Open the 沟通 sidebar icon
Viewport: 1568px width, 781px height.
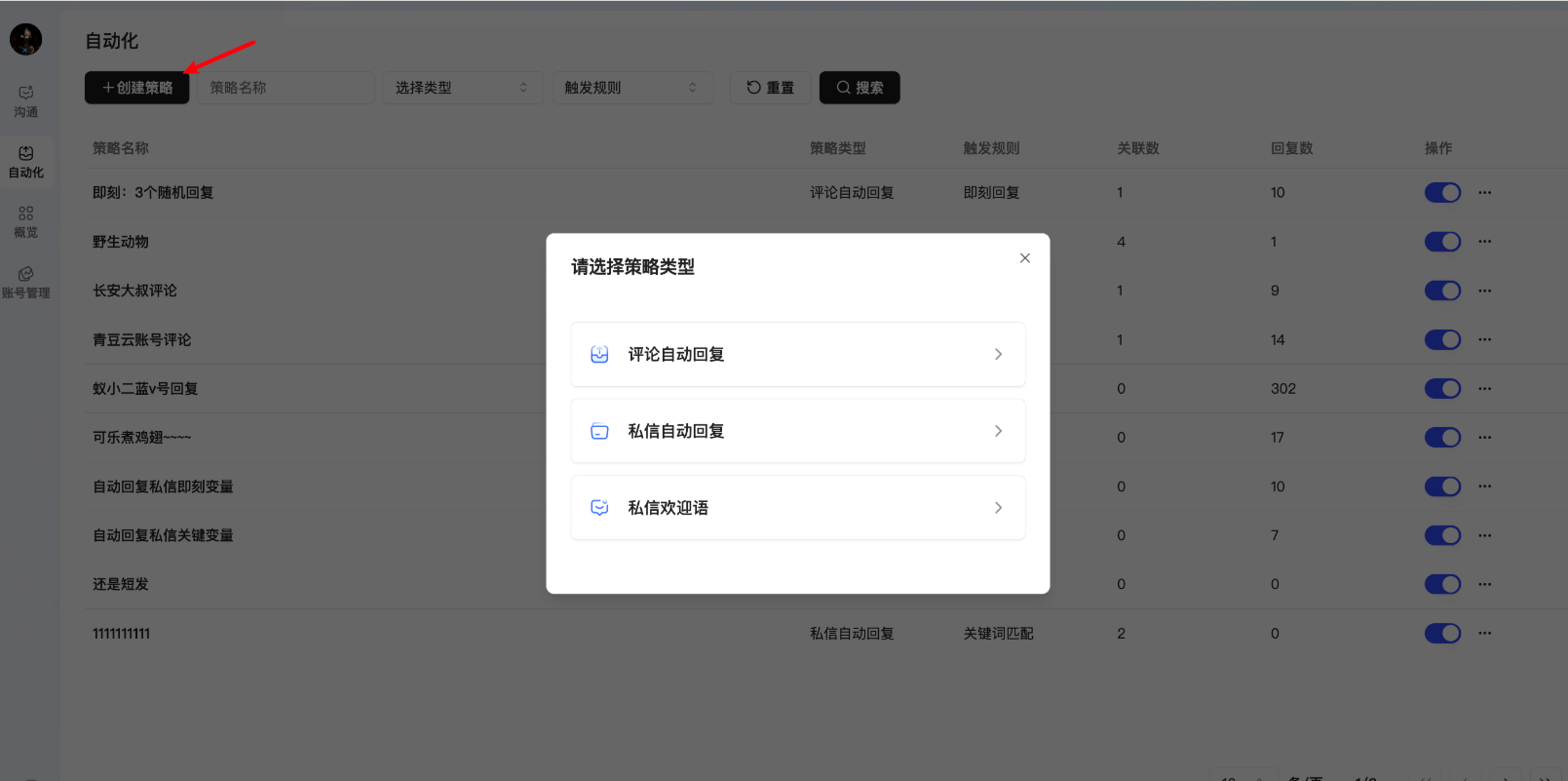point(26,100)
